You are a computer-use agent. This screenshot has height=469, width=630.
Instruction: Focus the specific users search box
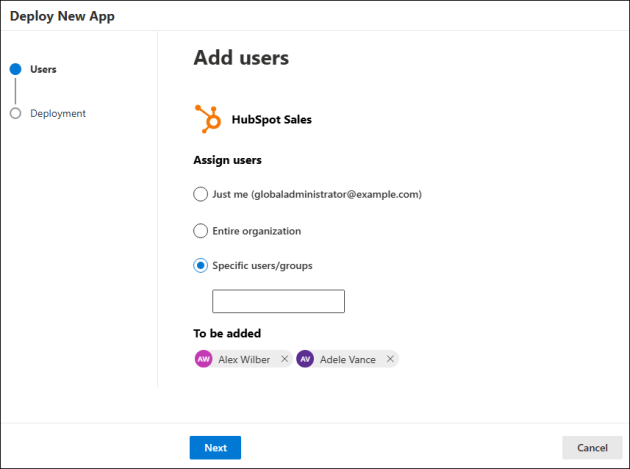click(x=278, y=301)
